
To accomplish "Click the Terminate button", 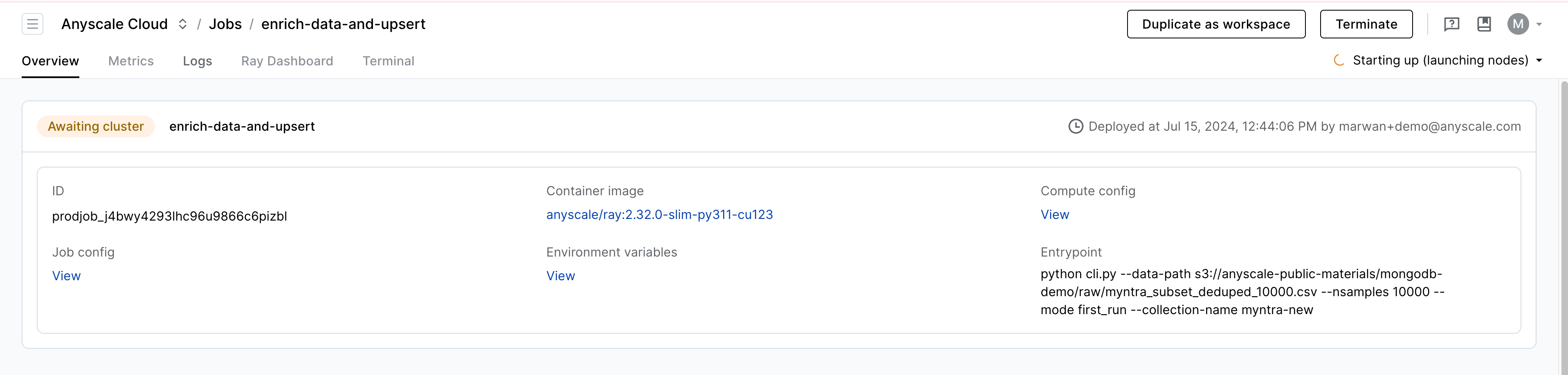I will pyautogui.click(x=1366, y=25).
